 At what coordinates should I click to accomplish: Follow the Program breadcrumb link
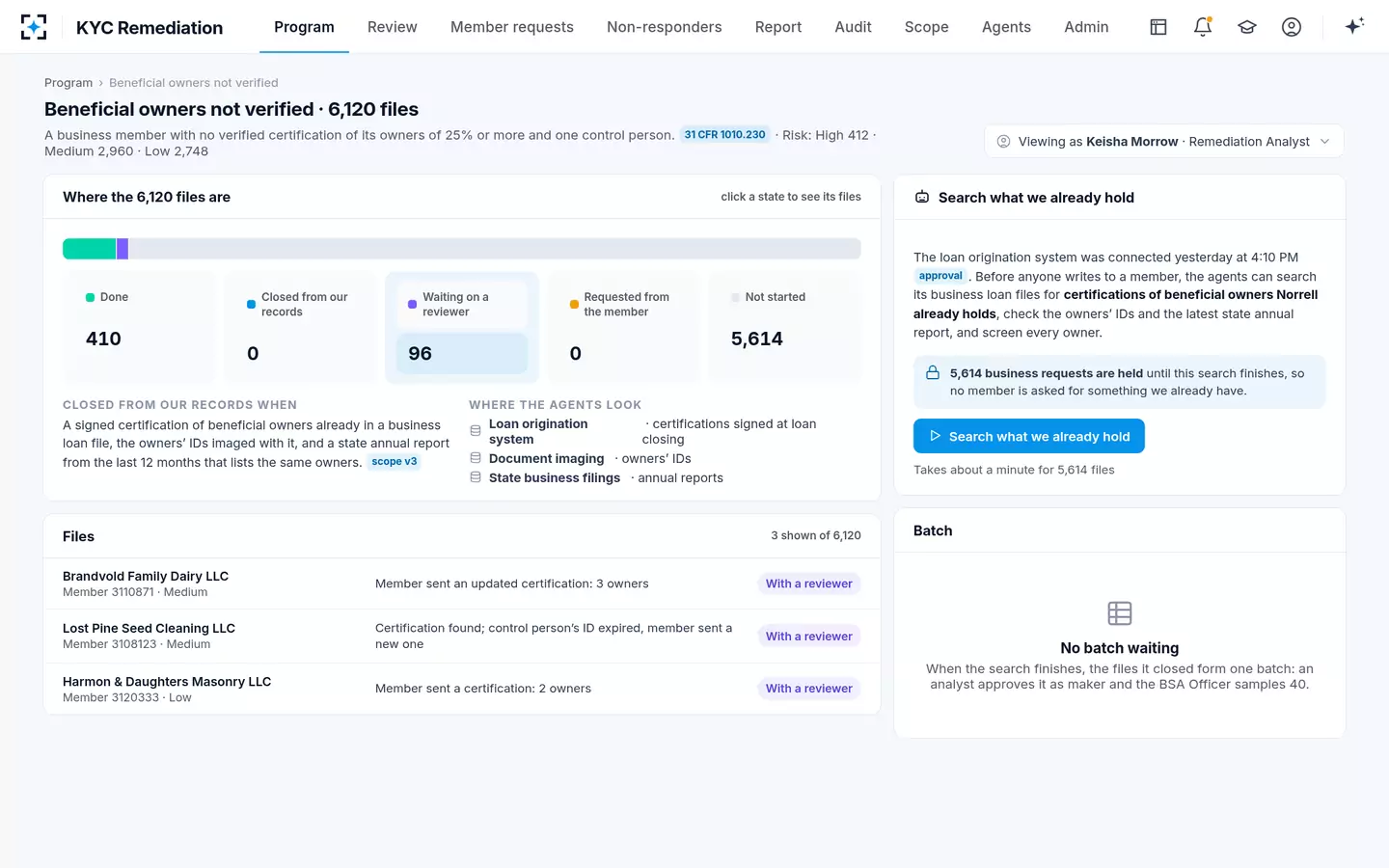[68, 83]
